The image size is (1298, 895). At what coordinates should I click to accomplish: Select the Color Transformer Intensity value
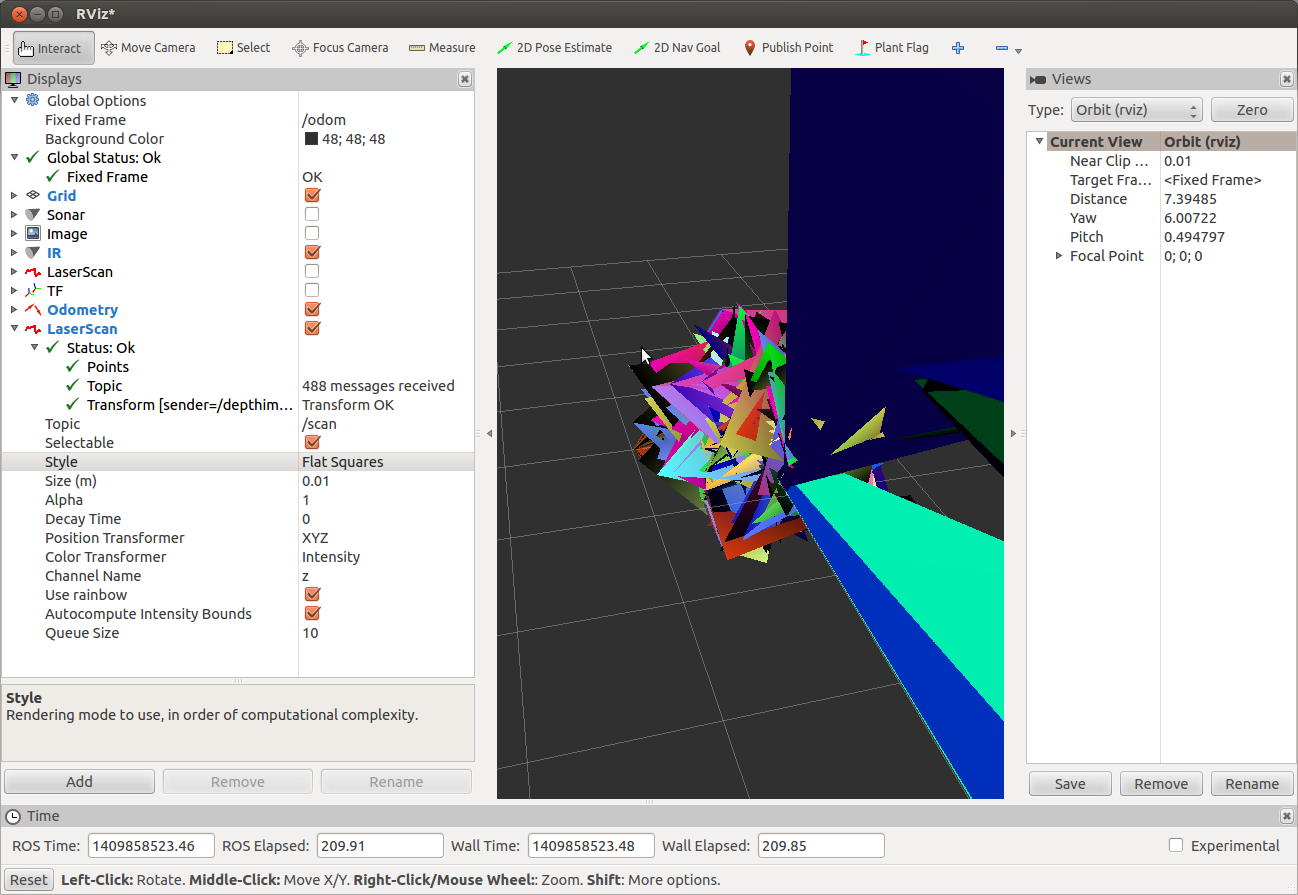331,557
